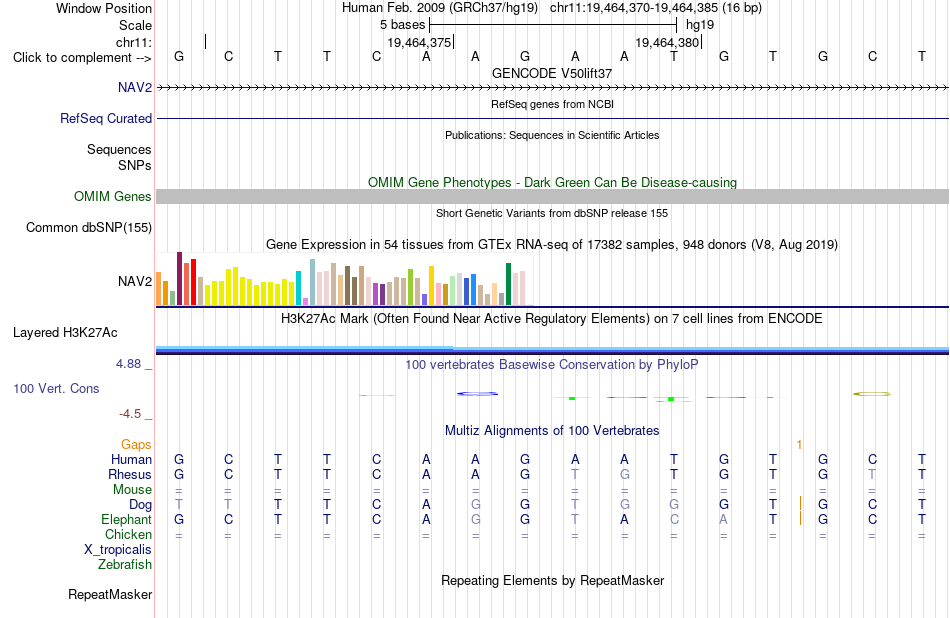Screen dimensions: 950x618
Task: Click the tall dark magenta GTEx expression bar
Action: coord(179,279)
